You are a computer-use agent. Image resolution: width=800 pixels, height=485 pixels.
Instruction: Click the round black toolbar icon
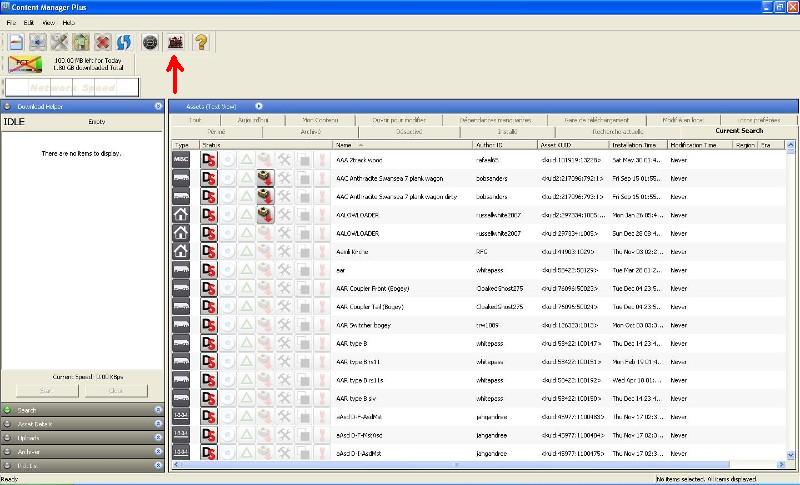pos(149,42)
